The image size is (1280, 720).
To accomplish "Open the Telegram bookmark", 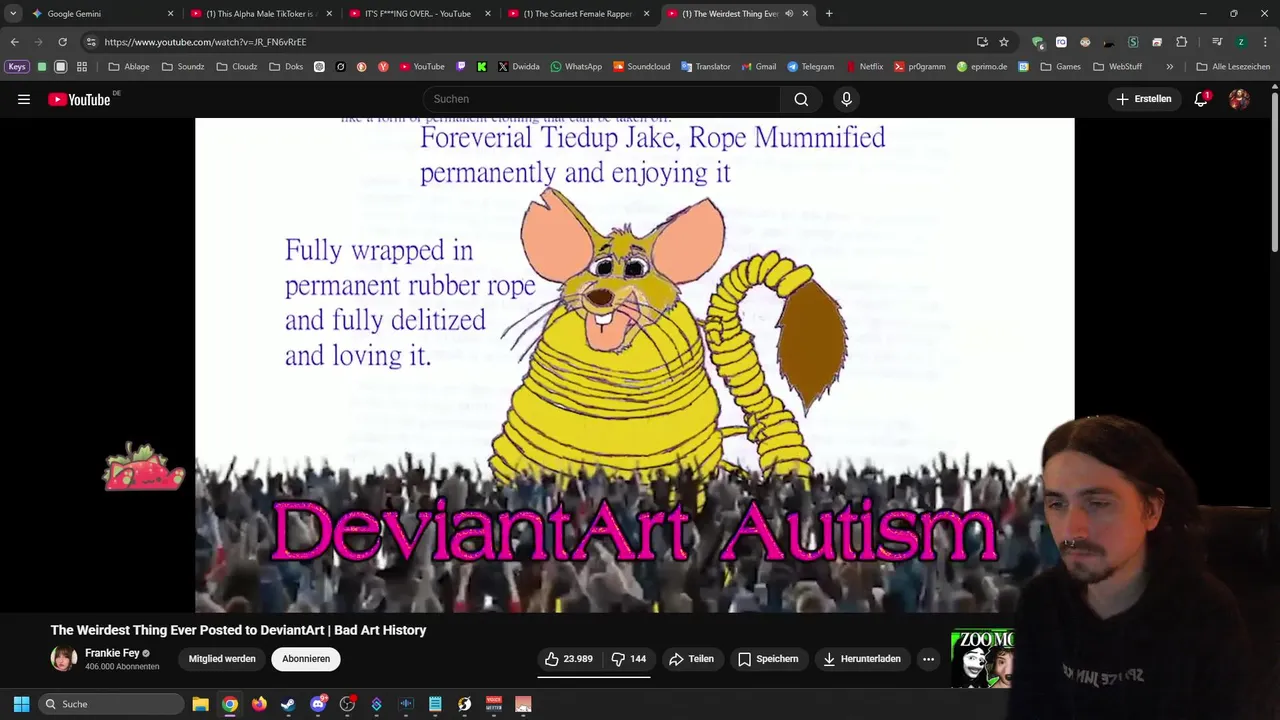I will (x=810, y=67).
